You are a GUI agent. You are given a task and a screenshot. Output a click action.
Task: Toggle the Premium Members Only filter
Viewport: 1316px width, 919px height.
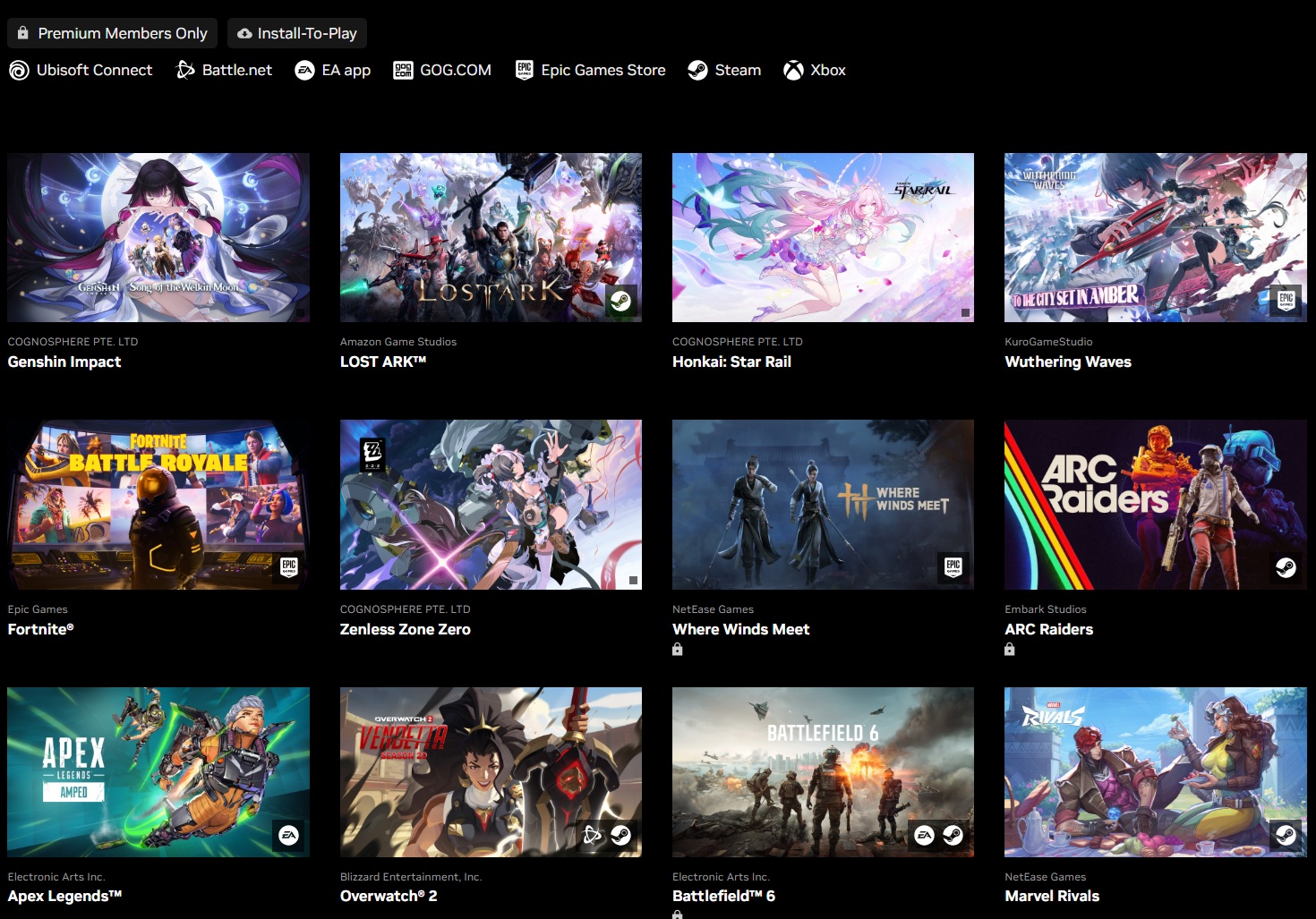pos(112,33)
